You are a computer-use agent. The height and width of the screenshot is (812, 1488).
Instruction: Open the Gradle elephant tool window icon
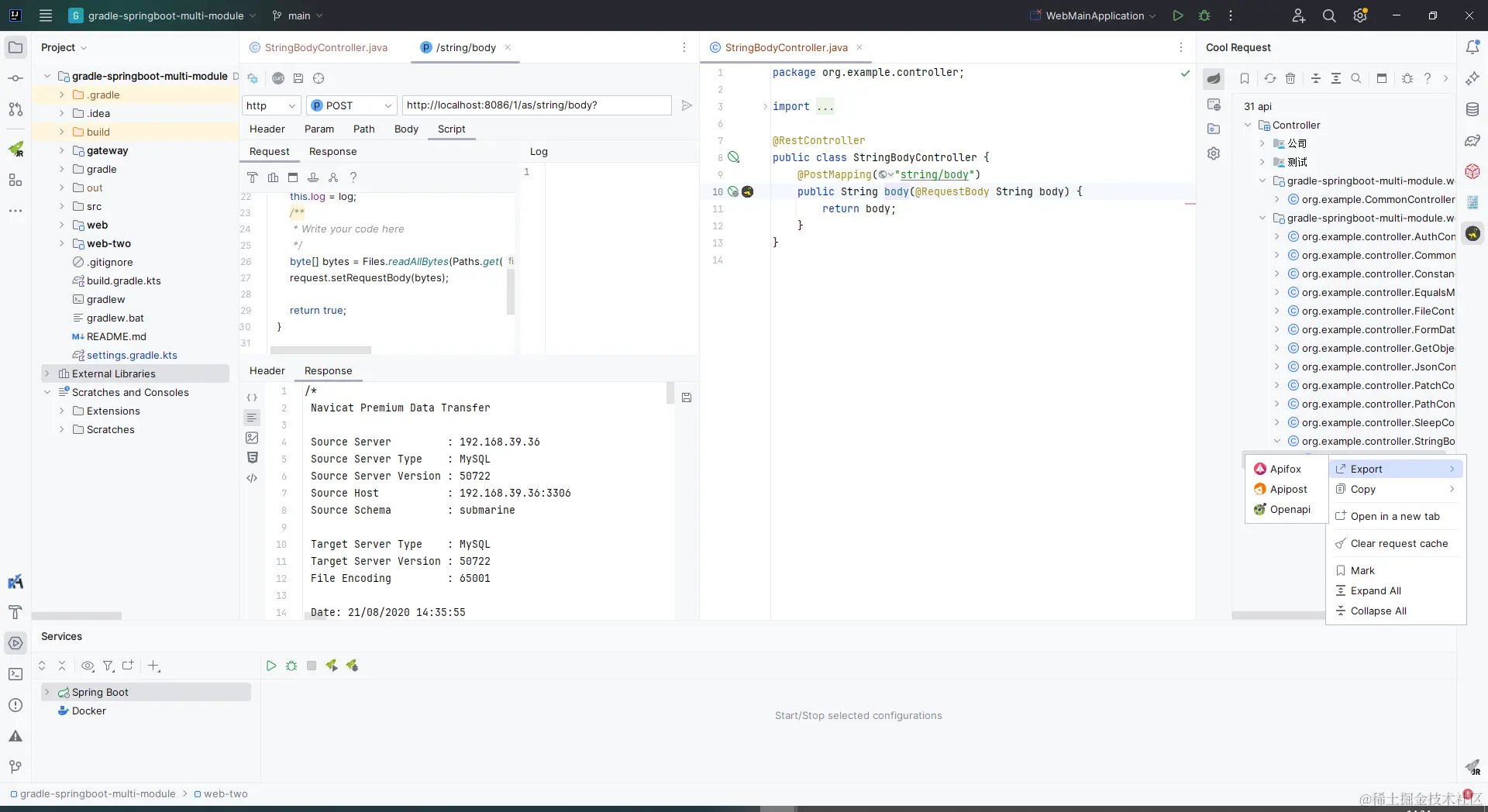(1472, 140)
